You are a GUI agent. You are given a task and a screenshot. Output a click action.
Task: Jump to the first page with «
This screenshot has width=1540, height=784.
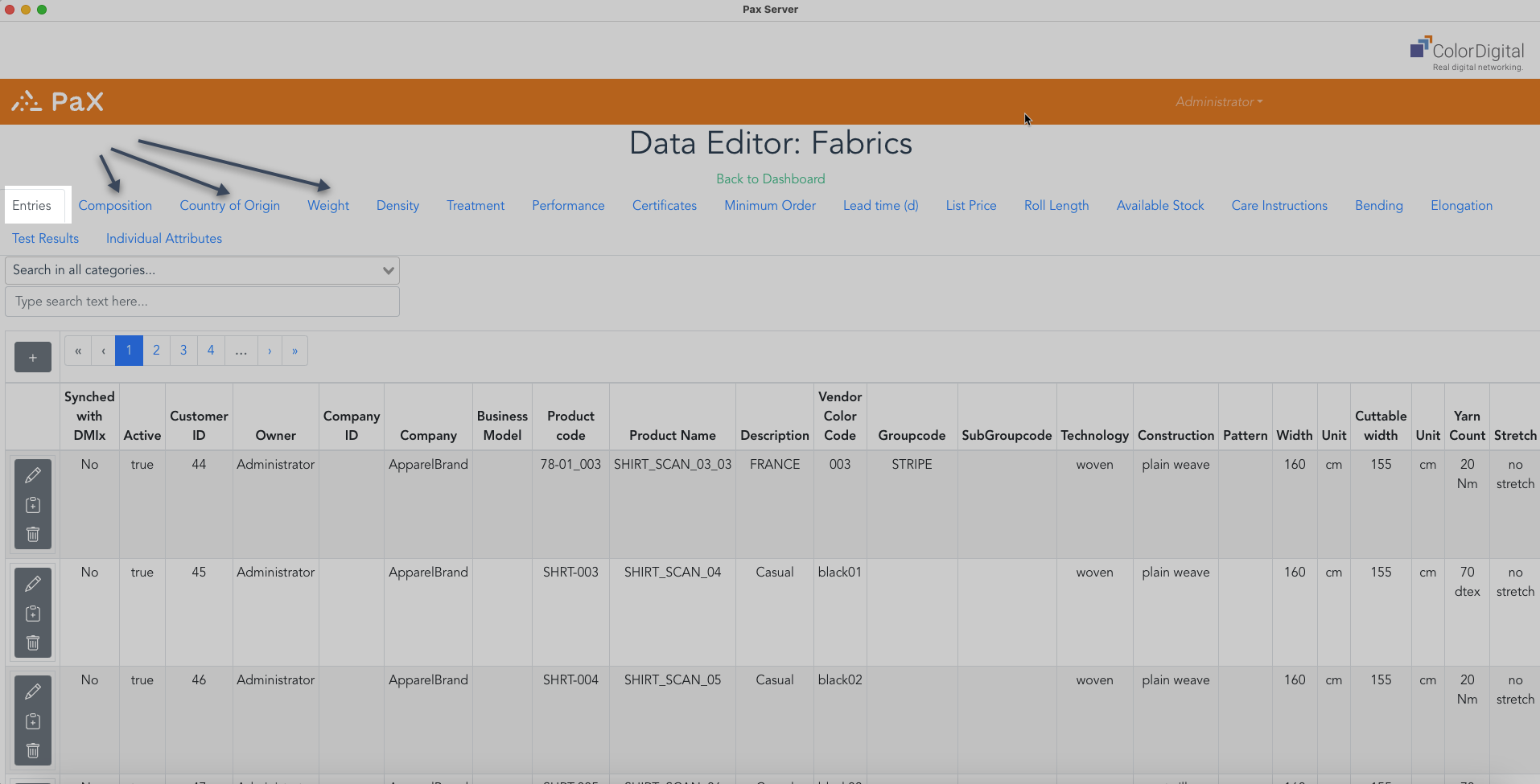pos(78,351)
